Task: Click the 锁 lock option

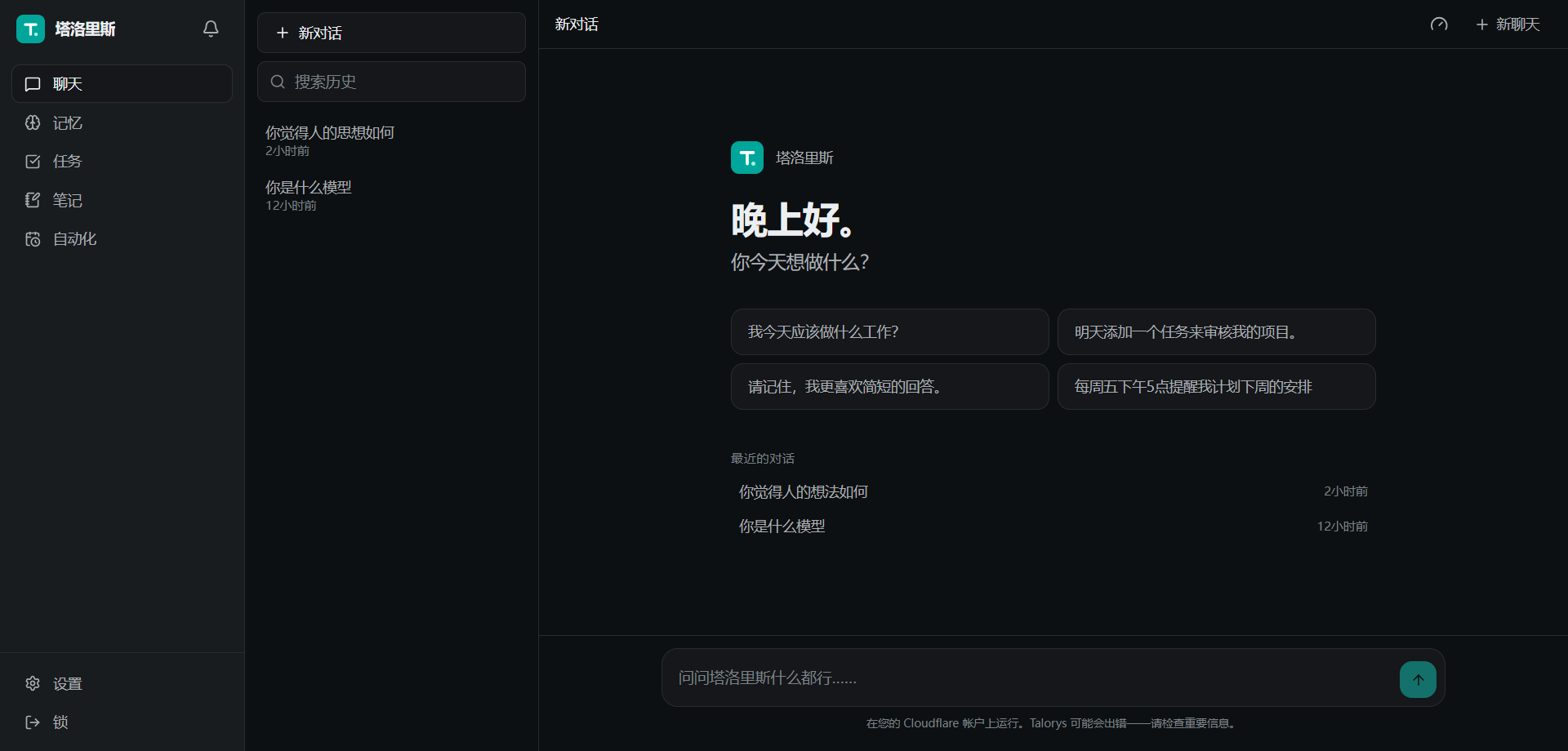Action: 122,722
